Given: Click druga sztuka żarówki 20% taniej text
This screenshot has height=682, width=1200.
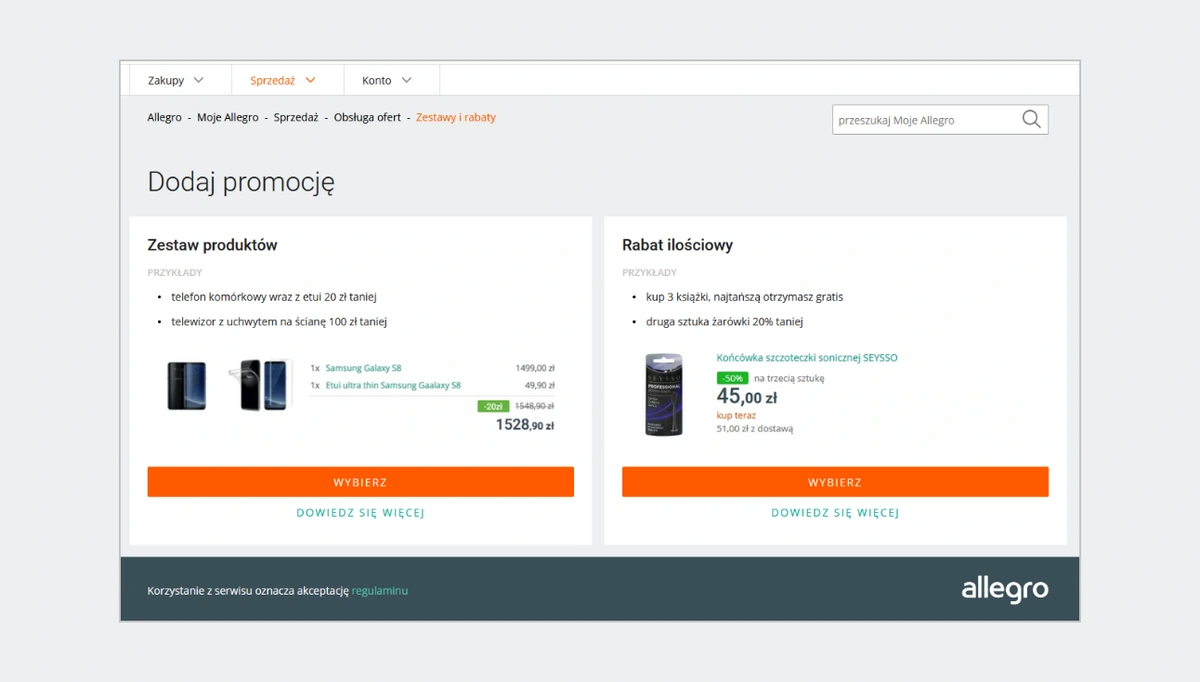Looking at the screenshot, I should point(725,322).
